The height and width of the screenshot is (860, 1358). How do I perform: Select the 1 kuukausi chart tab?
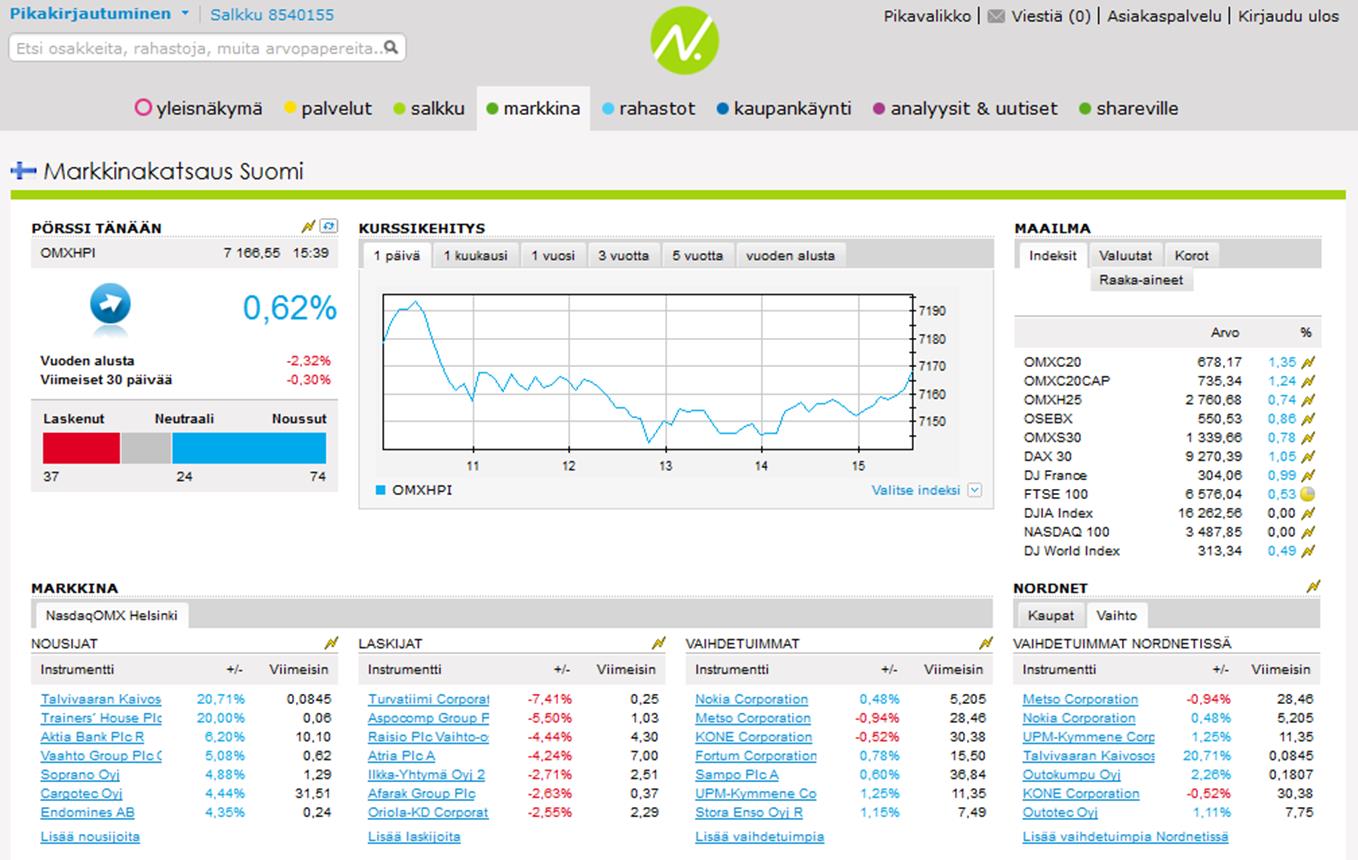pos(476,255)
